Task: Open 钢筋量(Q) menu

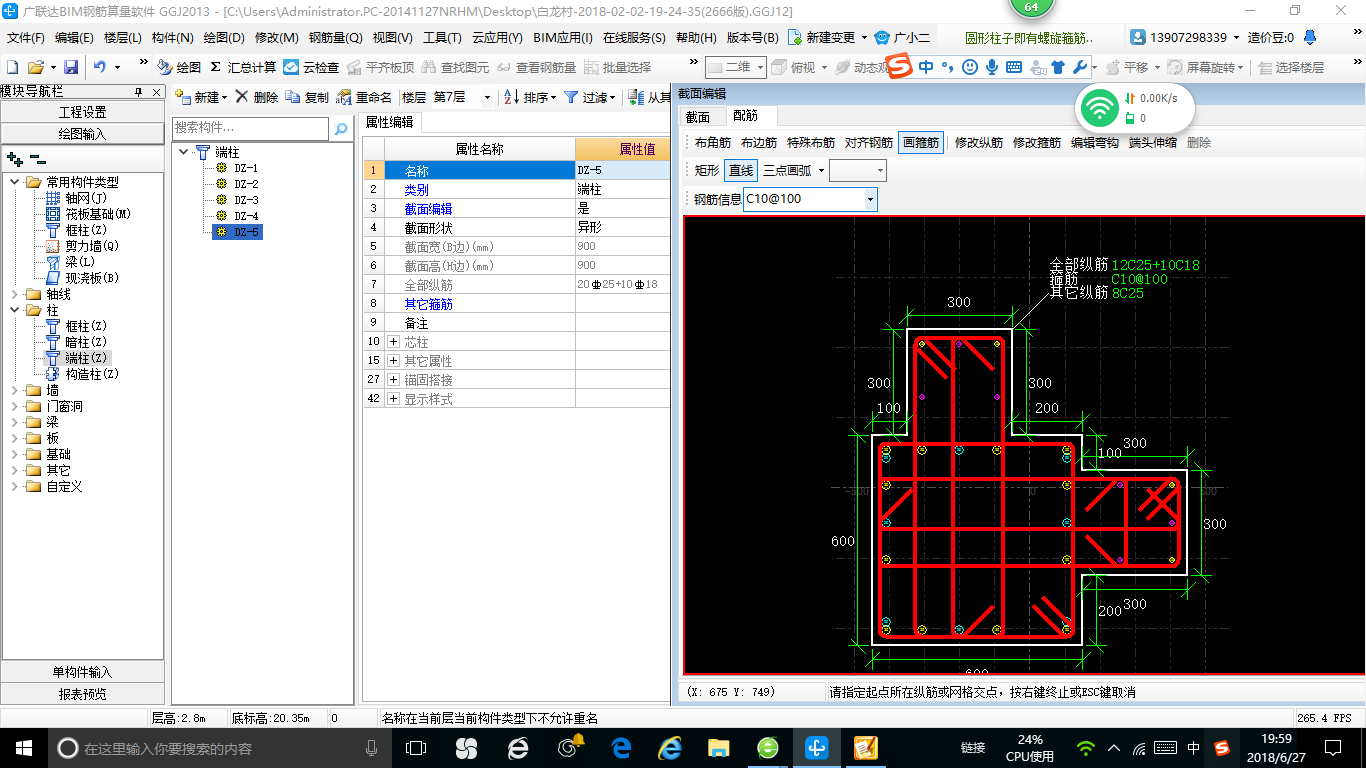Action: (335, 37)
